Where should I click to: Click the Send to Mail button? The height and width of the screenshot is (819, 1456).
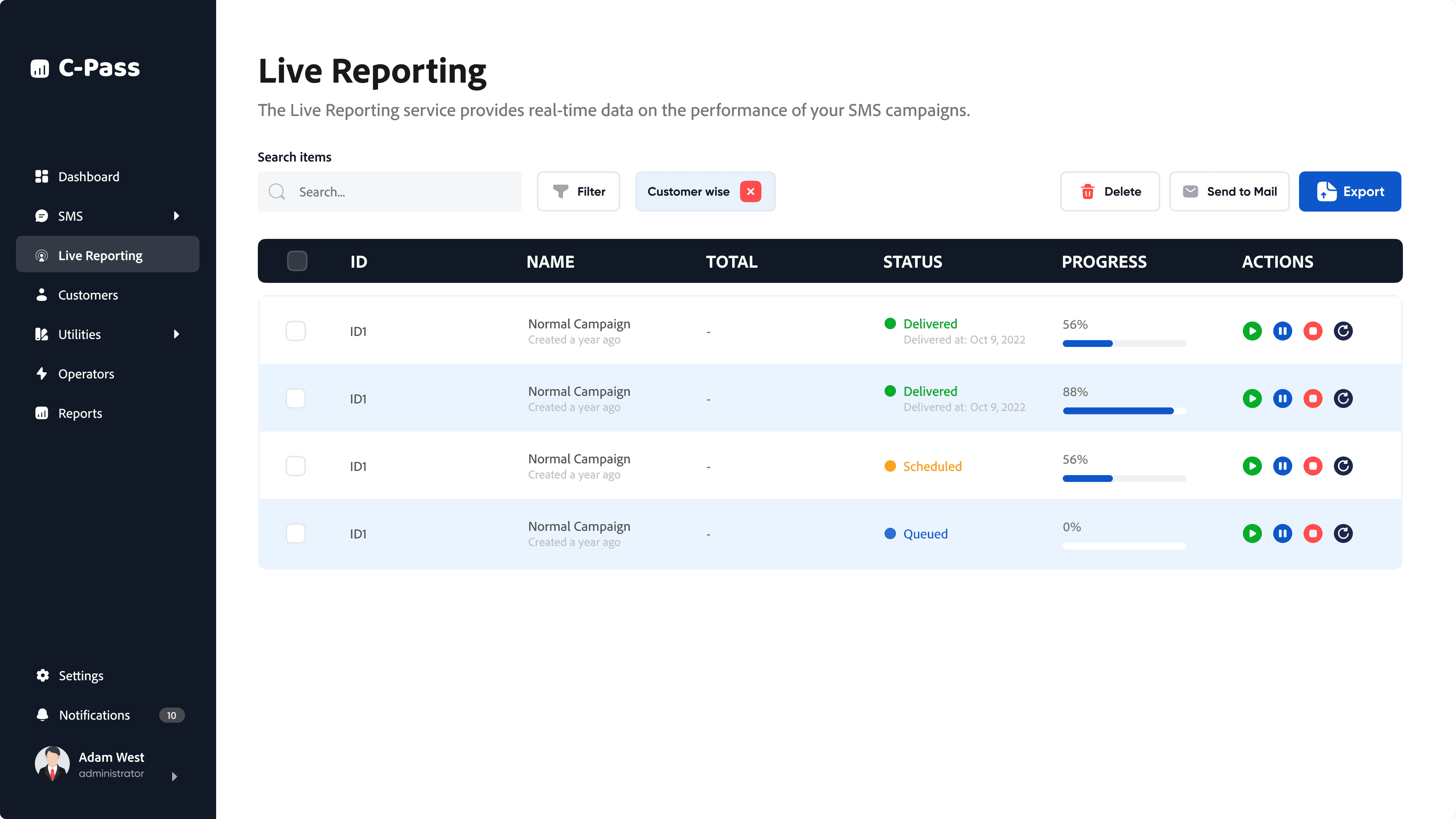click(x=1229, y=191)
